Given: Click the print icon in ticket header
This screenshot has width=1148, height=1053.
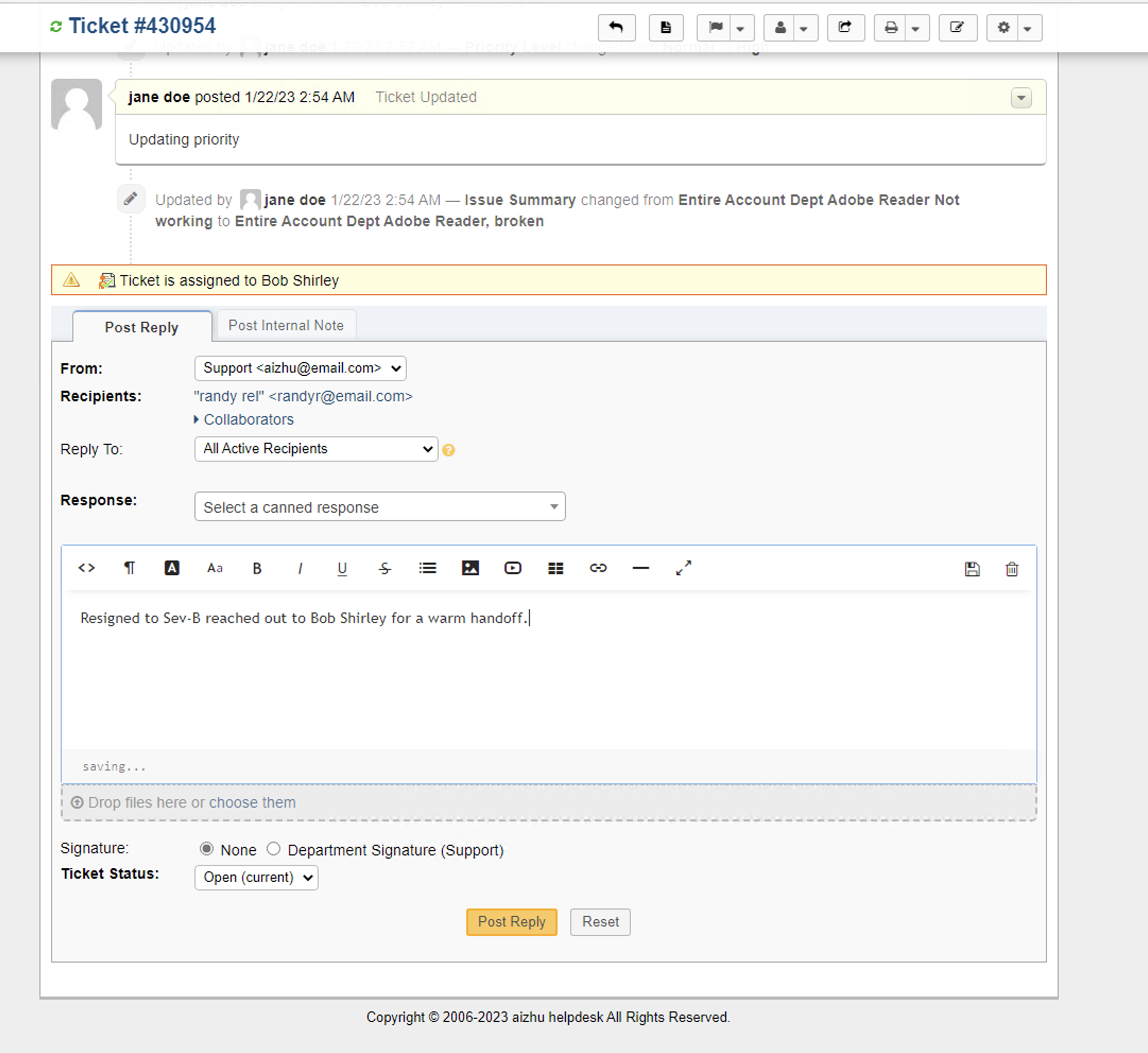Looking at the screenshot, I should click(x=891, y=28).
